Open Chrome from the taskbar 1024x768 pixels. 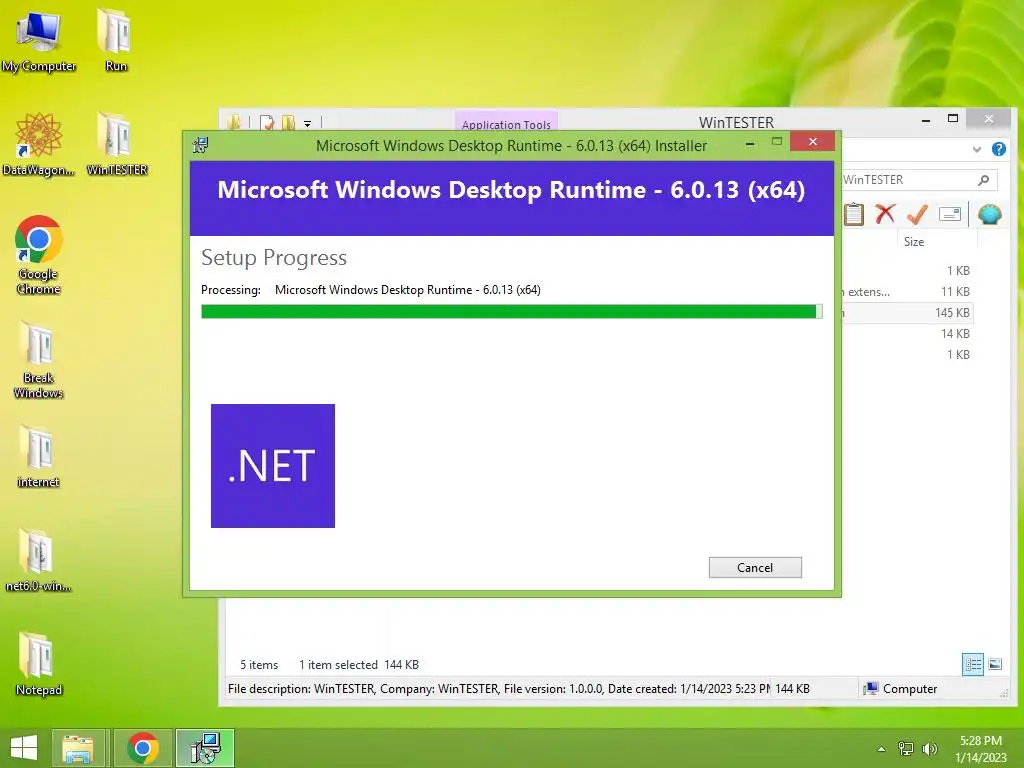point(143,748)
